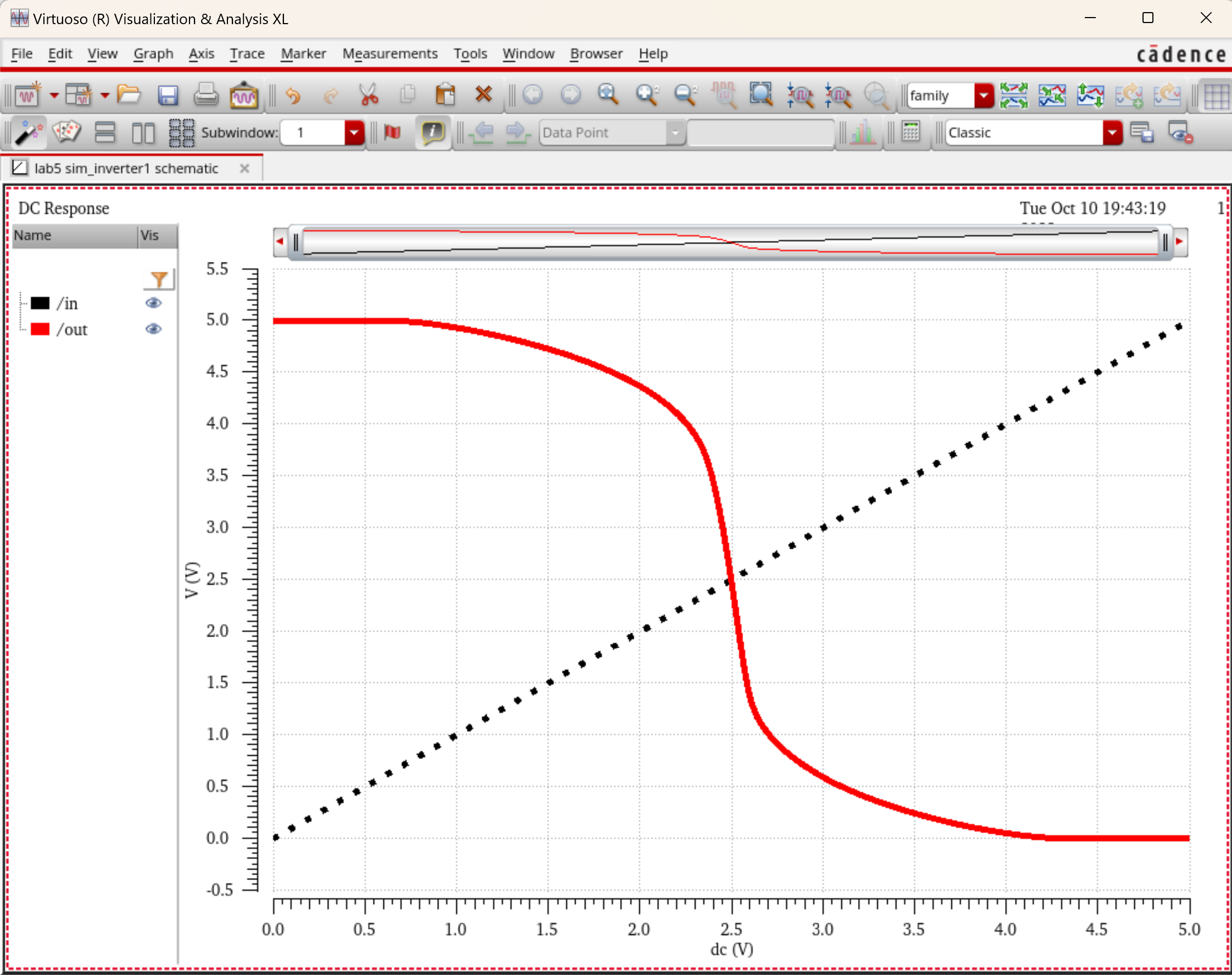
Task: Open the Measurements menu
Action: (x=389, y=54)
